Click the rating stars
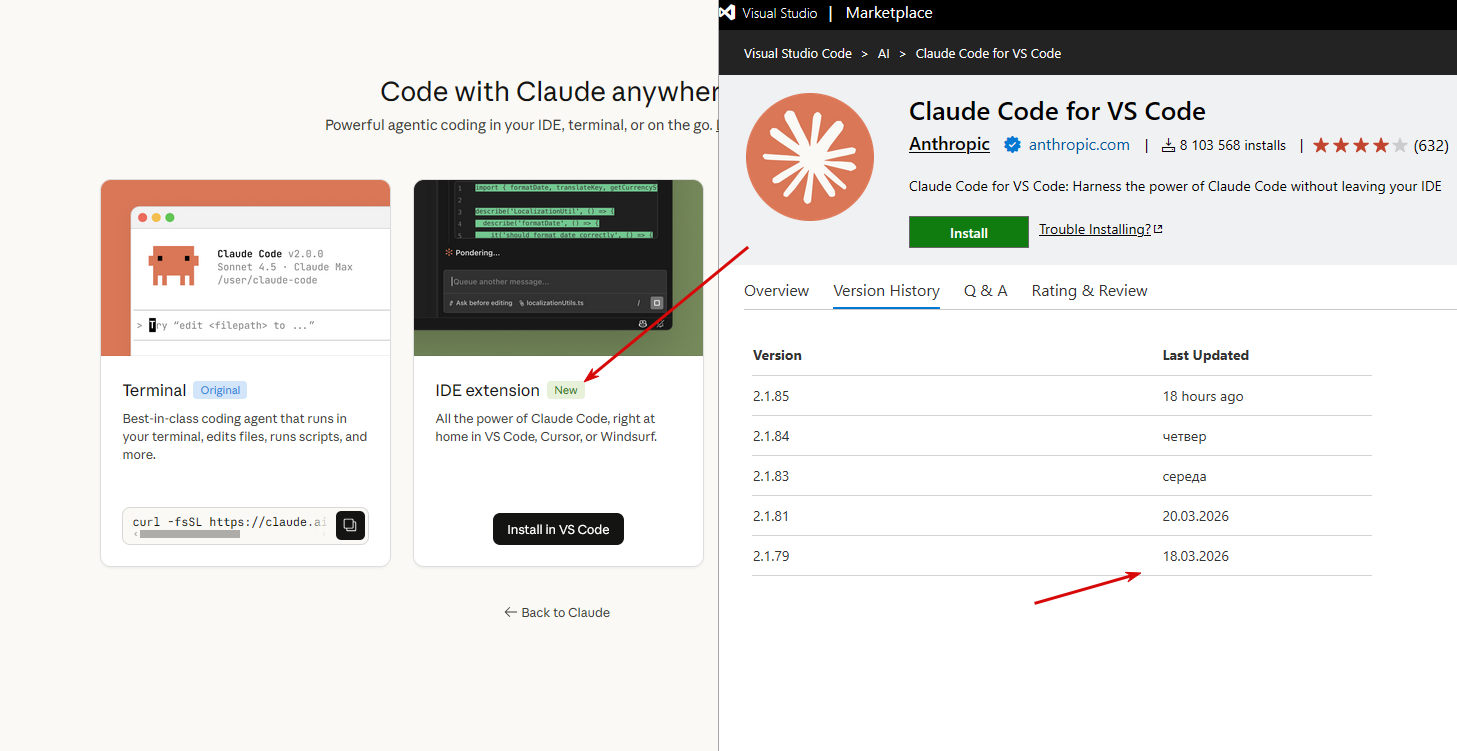 click(1360, 145)
